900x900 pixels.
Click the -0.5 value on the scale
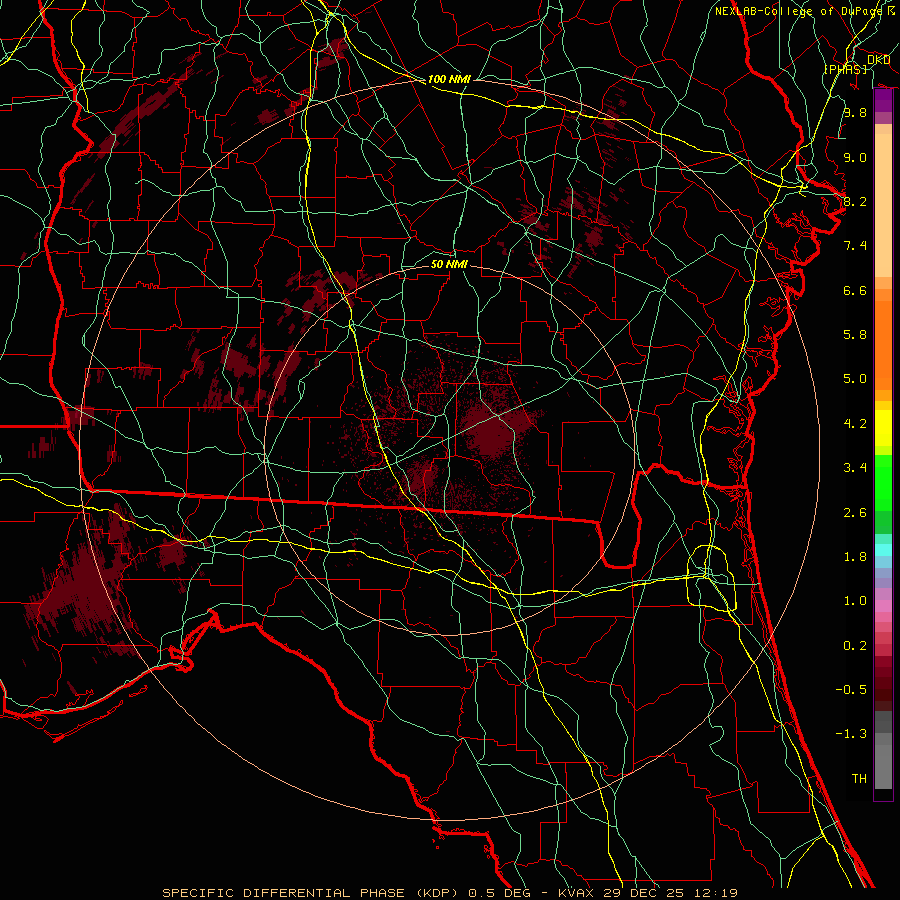851,690
